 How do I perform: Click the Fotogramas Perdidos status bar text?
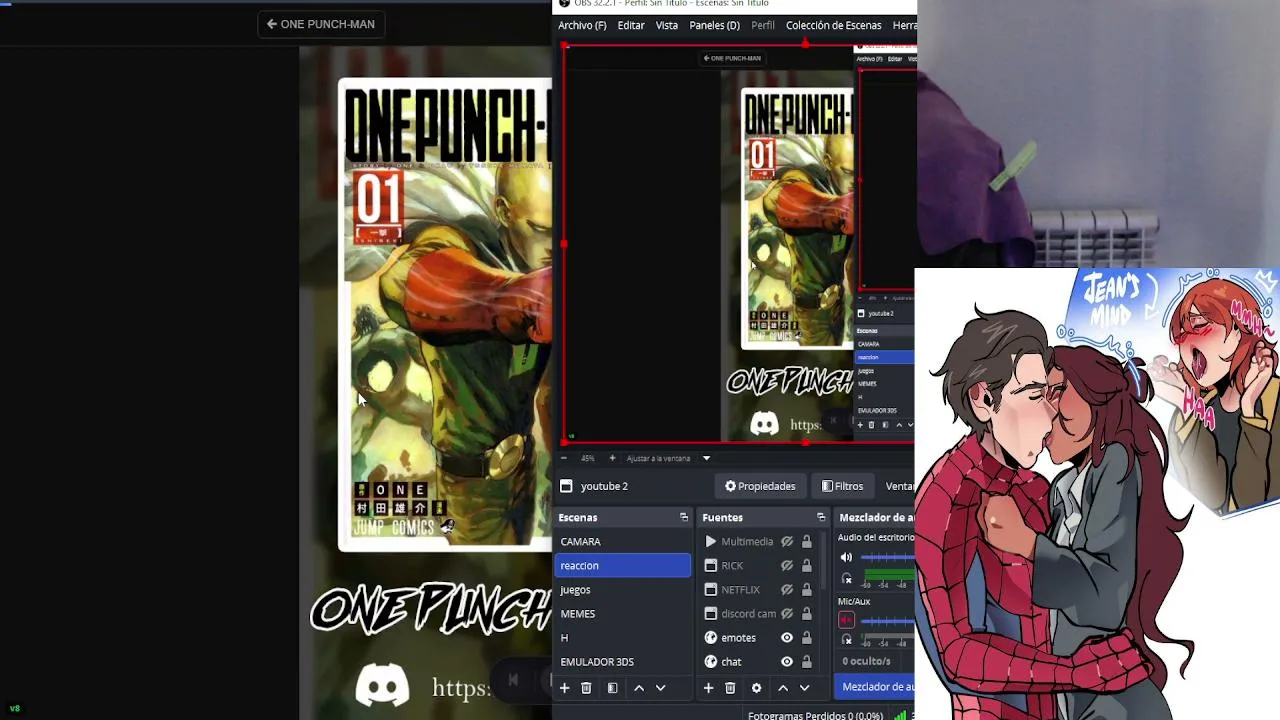coord(815,715)
